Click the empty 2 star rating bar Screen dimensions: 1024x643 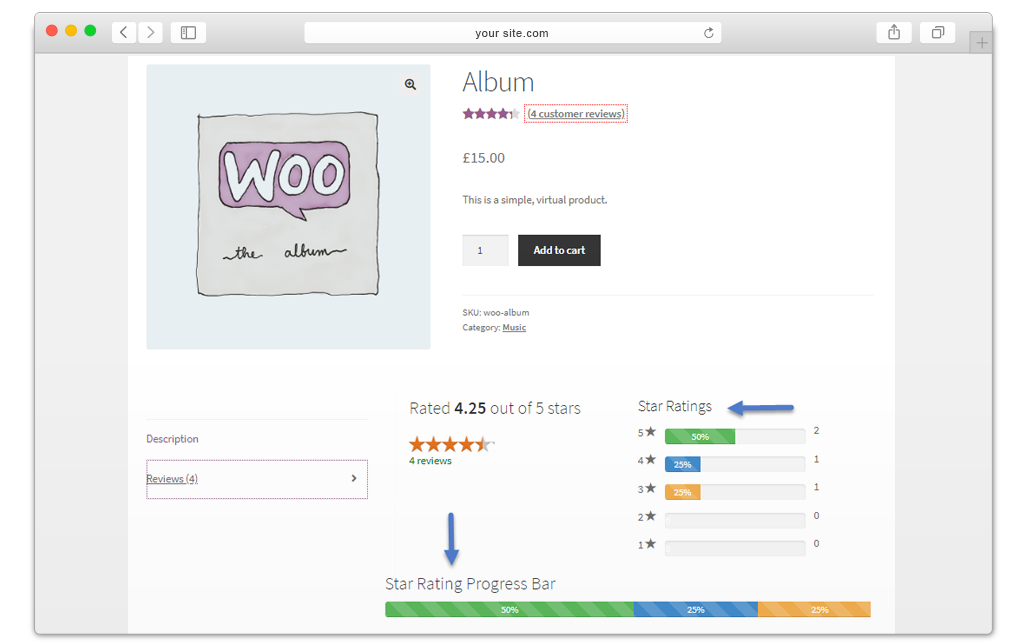click(735, 520)
